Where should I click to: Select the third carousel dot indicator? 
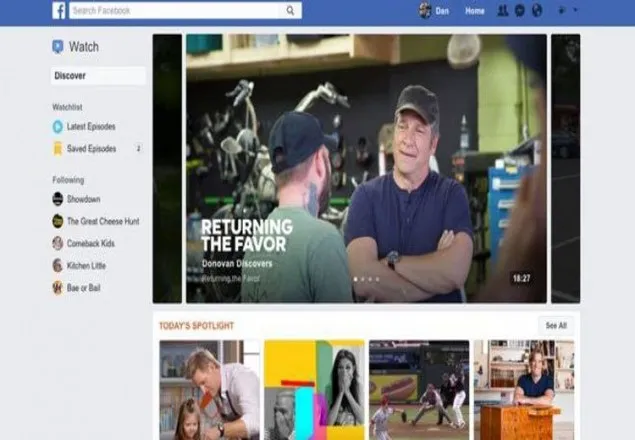click(x=370, y=279)
